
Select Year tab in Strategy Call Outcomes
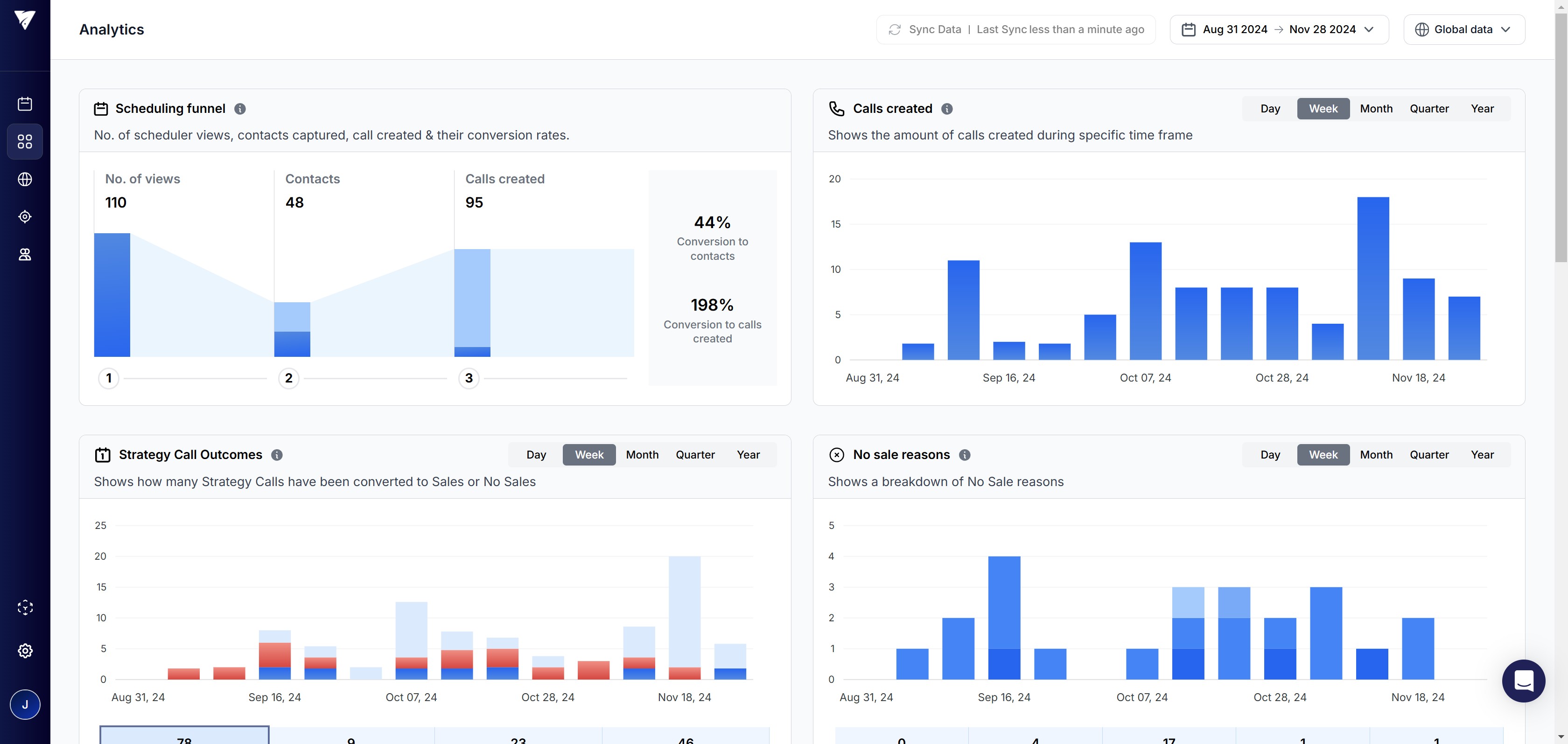tap(748, 455)
